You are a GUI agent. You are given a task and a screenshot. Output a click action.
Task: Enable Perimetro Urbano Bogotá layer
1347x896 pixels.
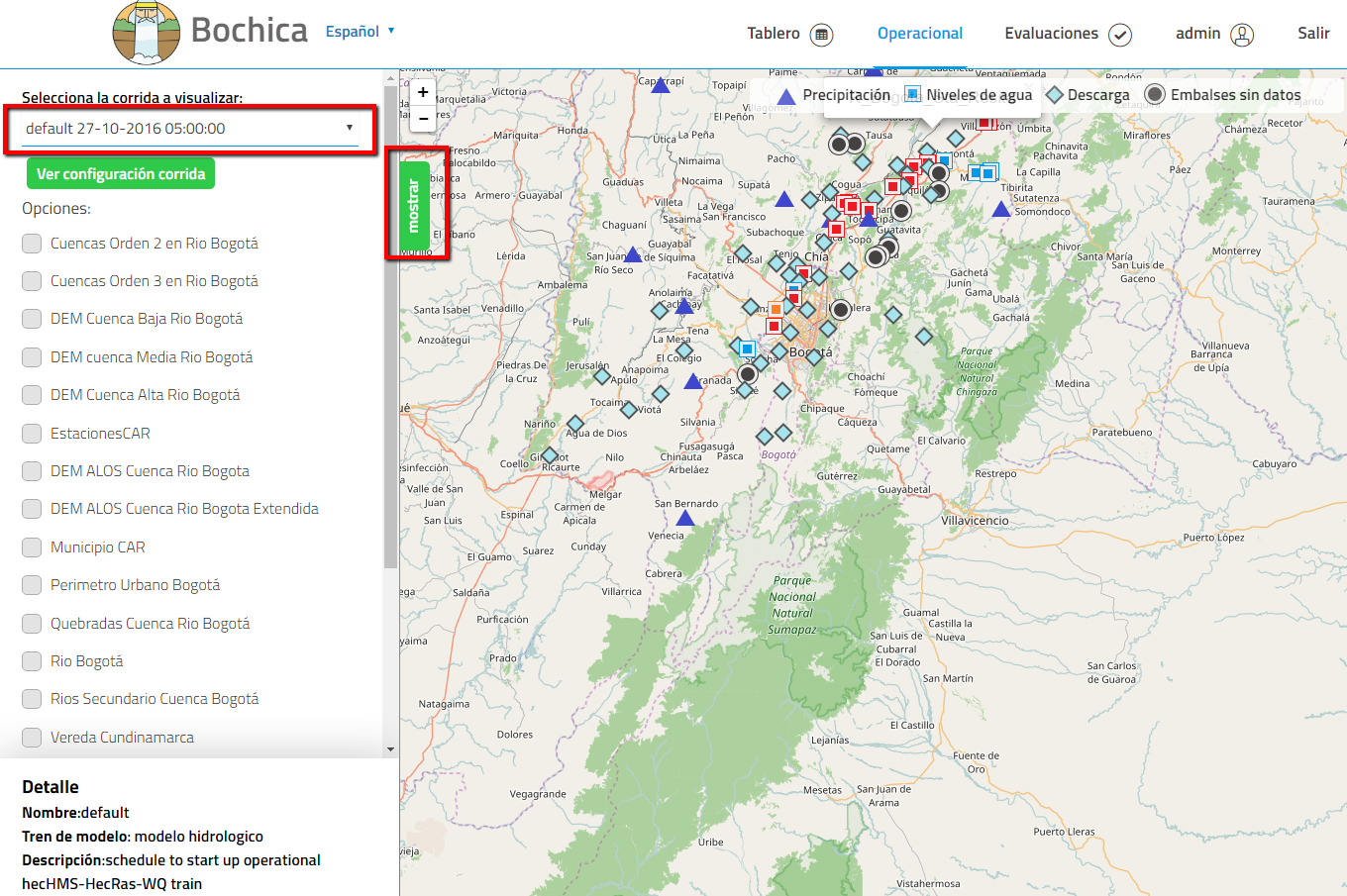[x=32, y=585]
